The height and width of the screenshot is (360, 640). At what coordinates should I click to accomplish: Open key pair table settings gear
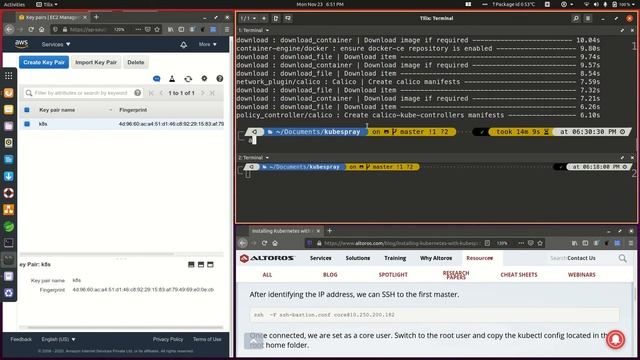coord(204,78)
